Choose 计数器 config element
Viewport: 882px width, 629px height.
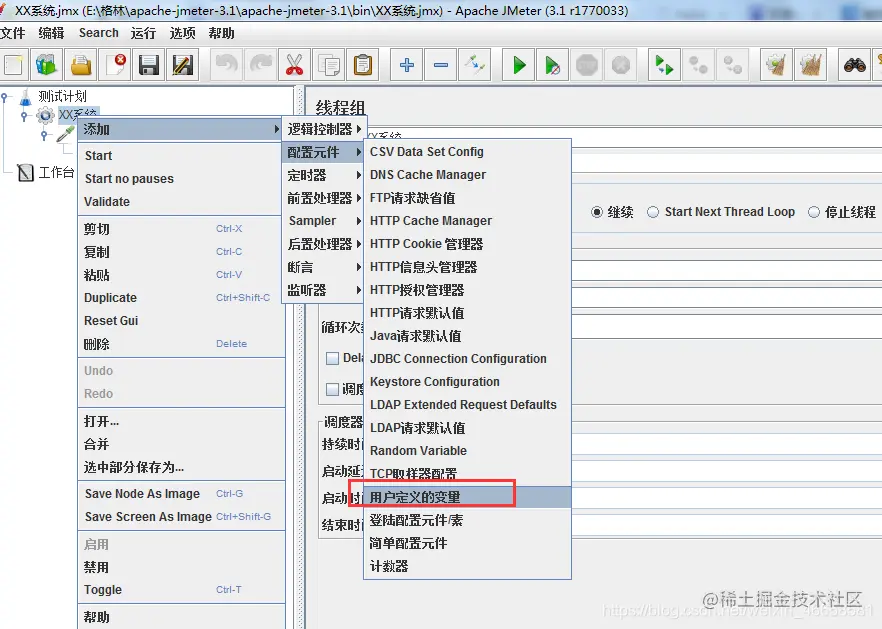(467, 567)
